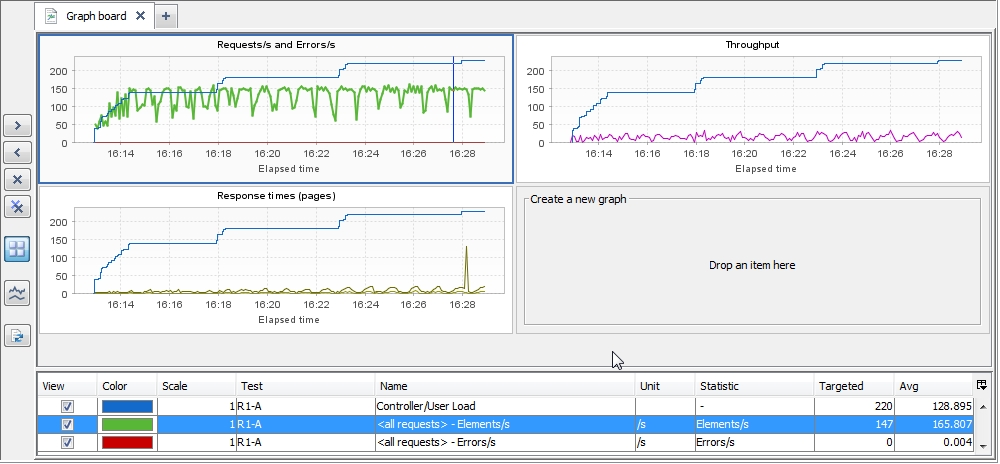Toggle View checkbox for Errors/s row
This screenshot has height=464, width=1000.
click(x=67, y=443)
